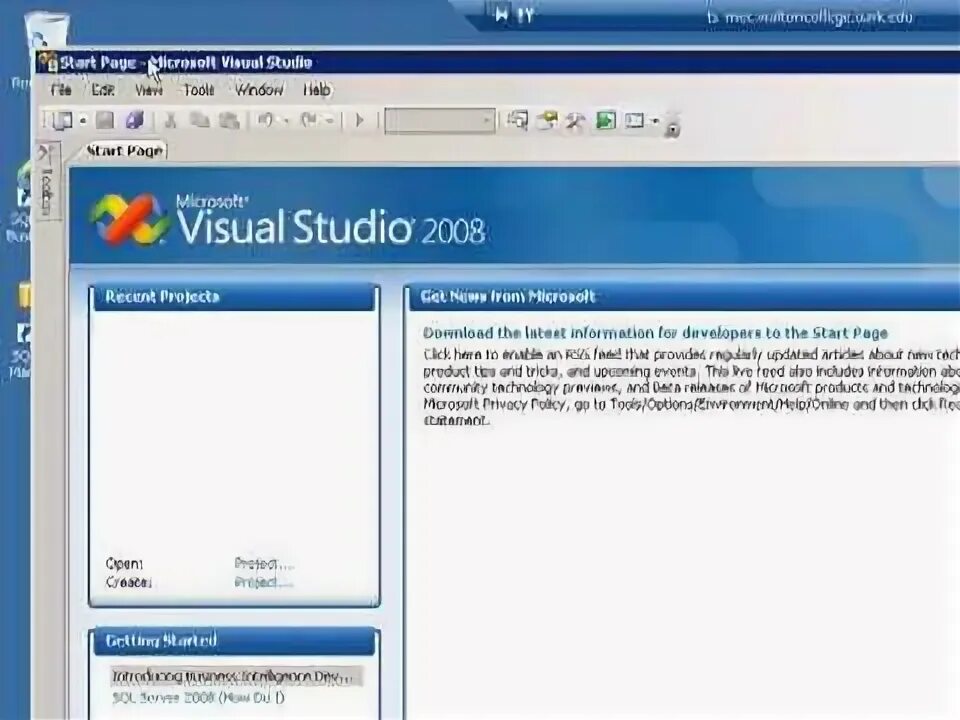960x720 pixels.
Task: Click the Paste toolbar icon
Action: click(229, 121)
